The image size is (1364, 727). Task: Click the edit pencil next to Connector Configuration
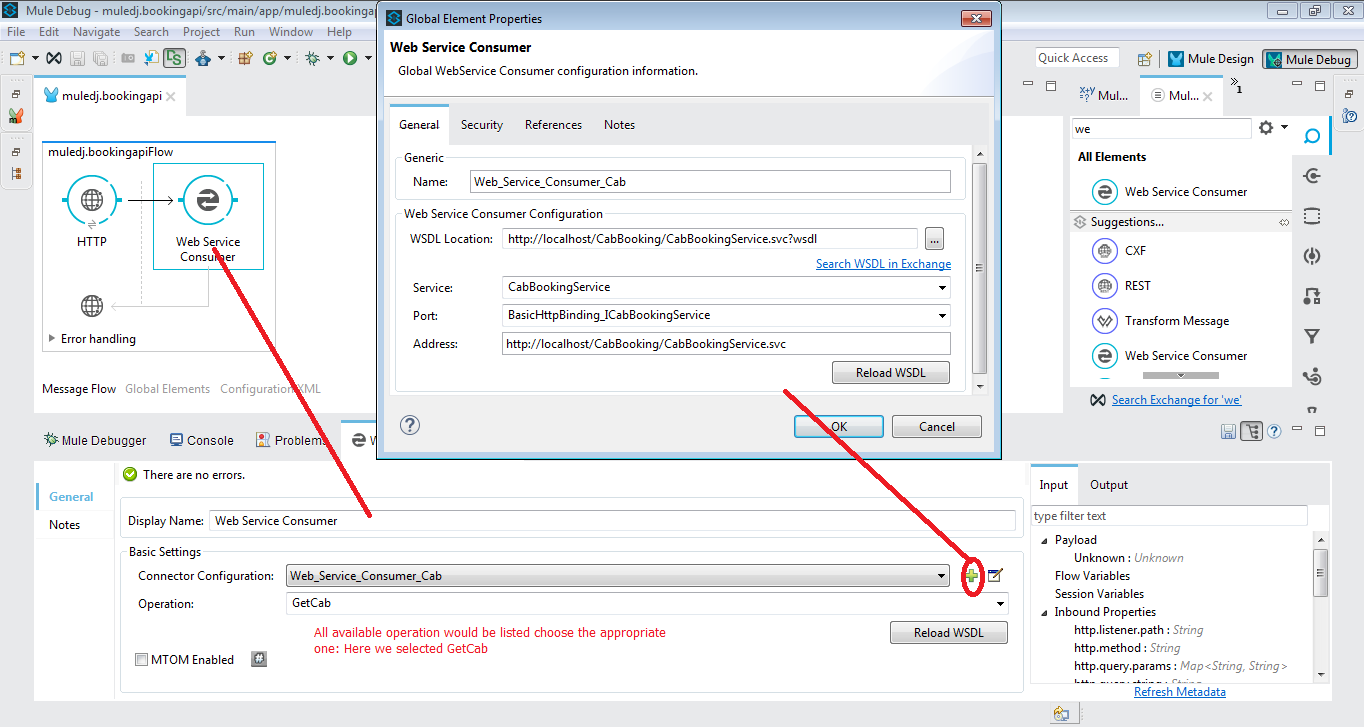click(993, 575)
